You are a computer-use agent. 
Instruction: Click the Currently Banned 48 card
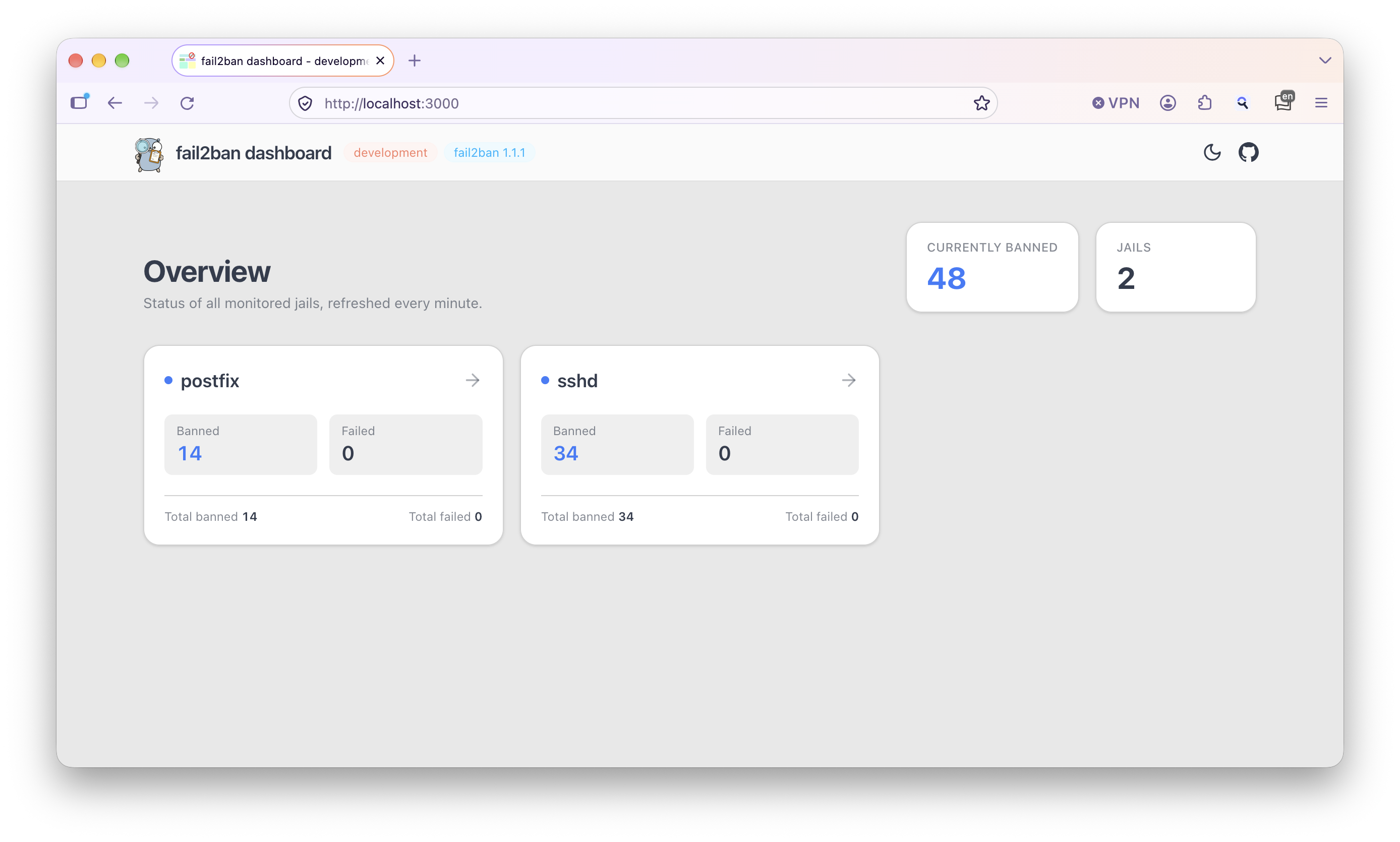point(992,267)
